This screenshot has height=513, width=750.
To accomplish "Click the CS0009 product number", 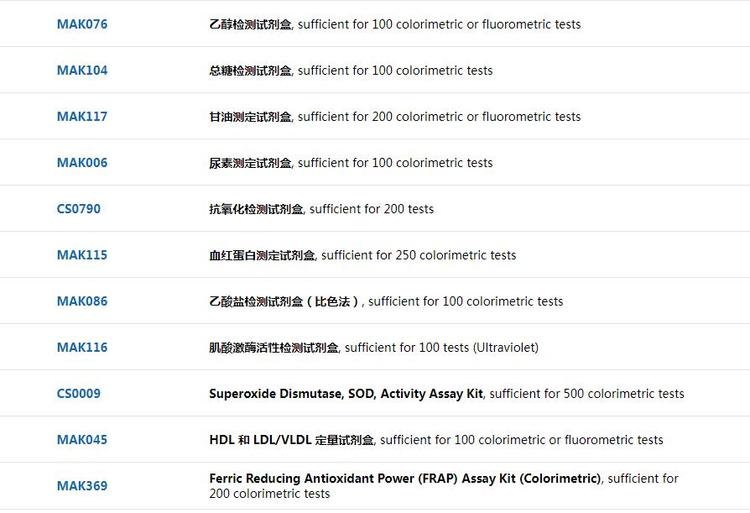I will tap(79, 393).
